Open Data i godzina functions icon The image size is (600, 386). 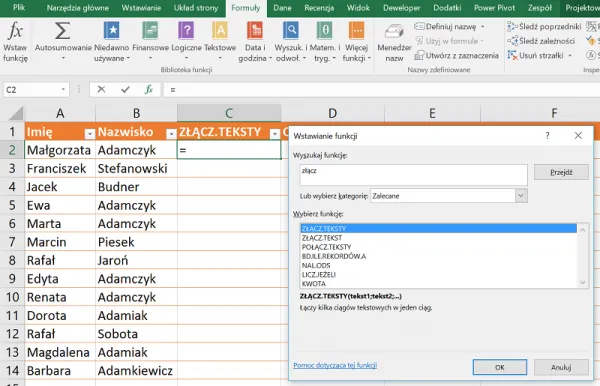(x=255, y=31)
